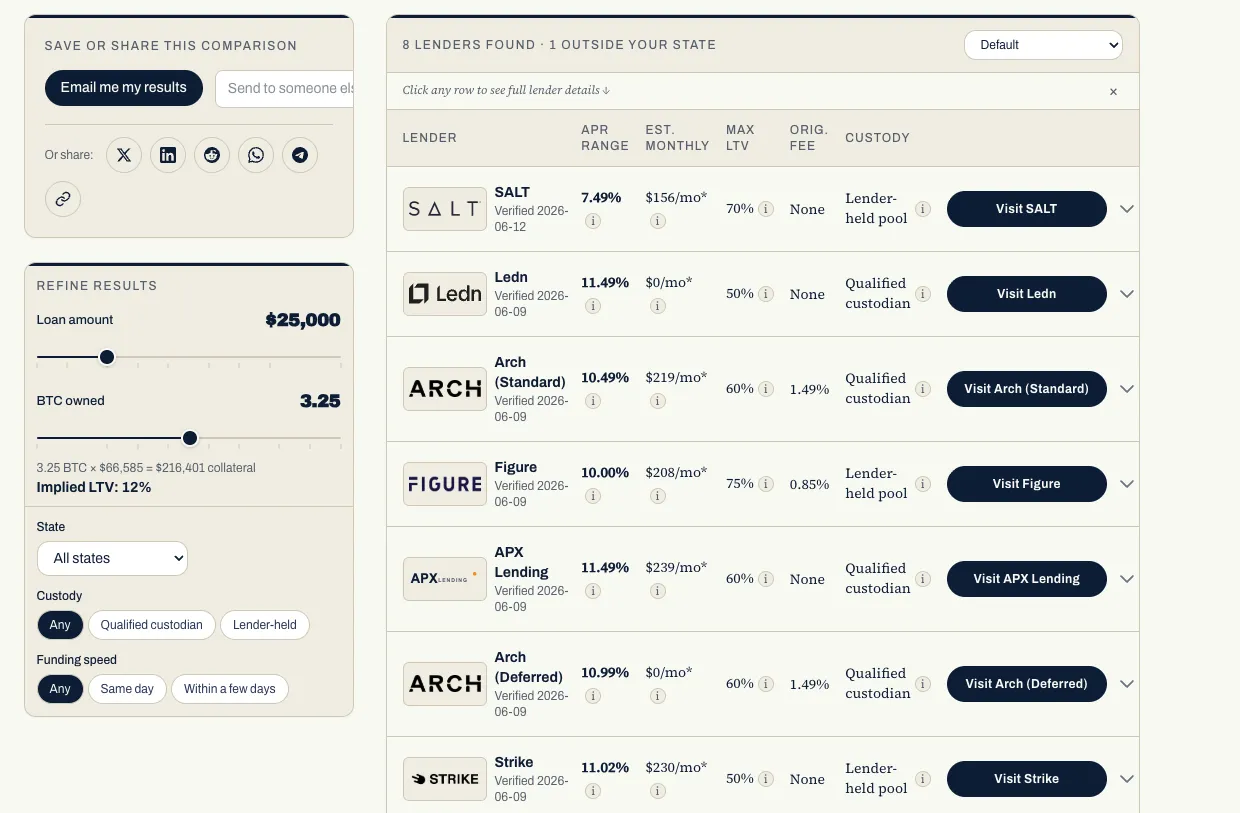Viewport: 1240px width, 813px height.
Task: Share comparison on LinkedIn
Action: [x=168, y=155]
